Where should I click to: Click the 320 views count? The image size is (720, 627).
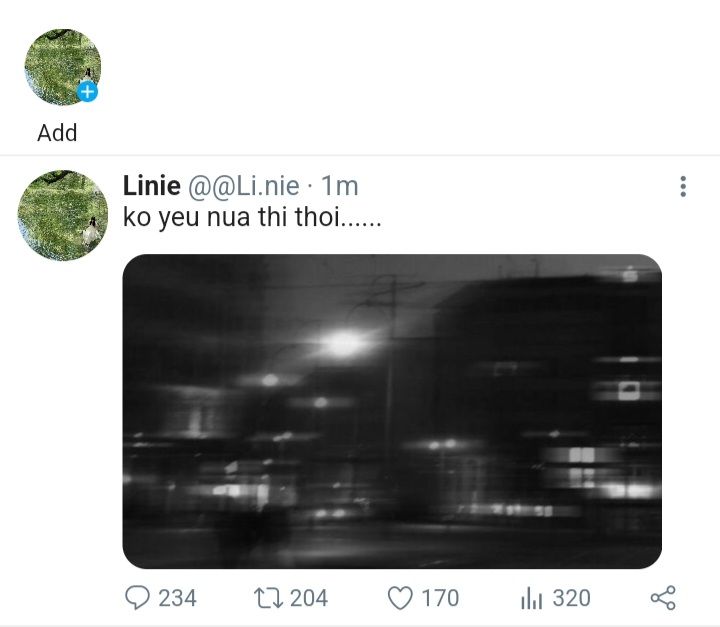tap(572, 598)
